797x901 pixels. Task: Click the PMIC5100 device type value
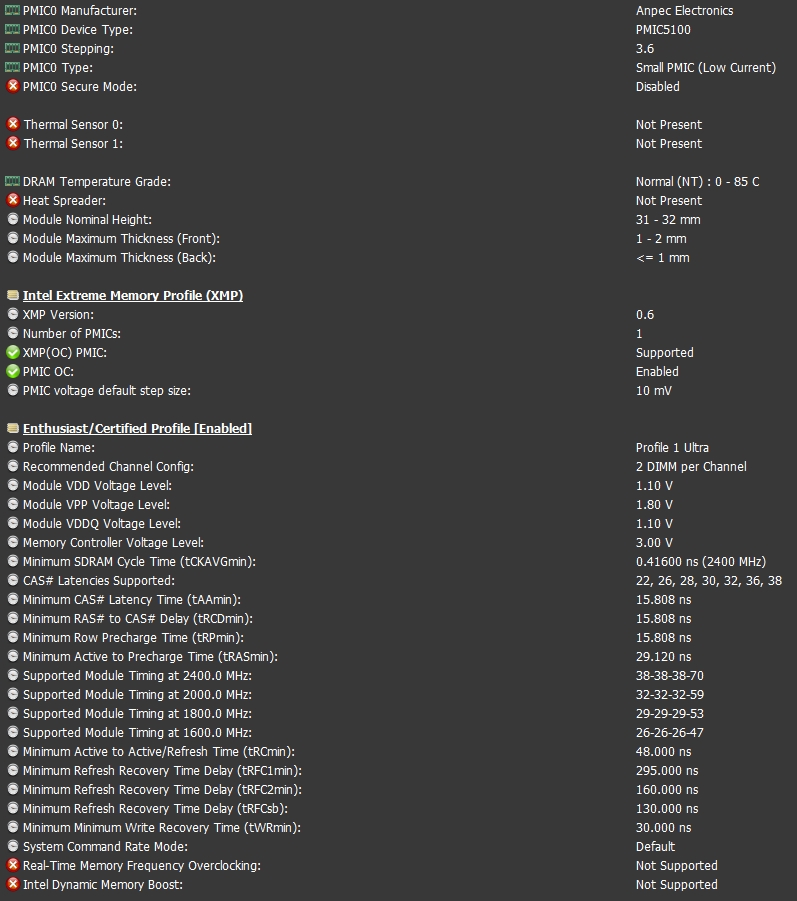pyautogui.click(x=663, y=29)
